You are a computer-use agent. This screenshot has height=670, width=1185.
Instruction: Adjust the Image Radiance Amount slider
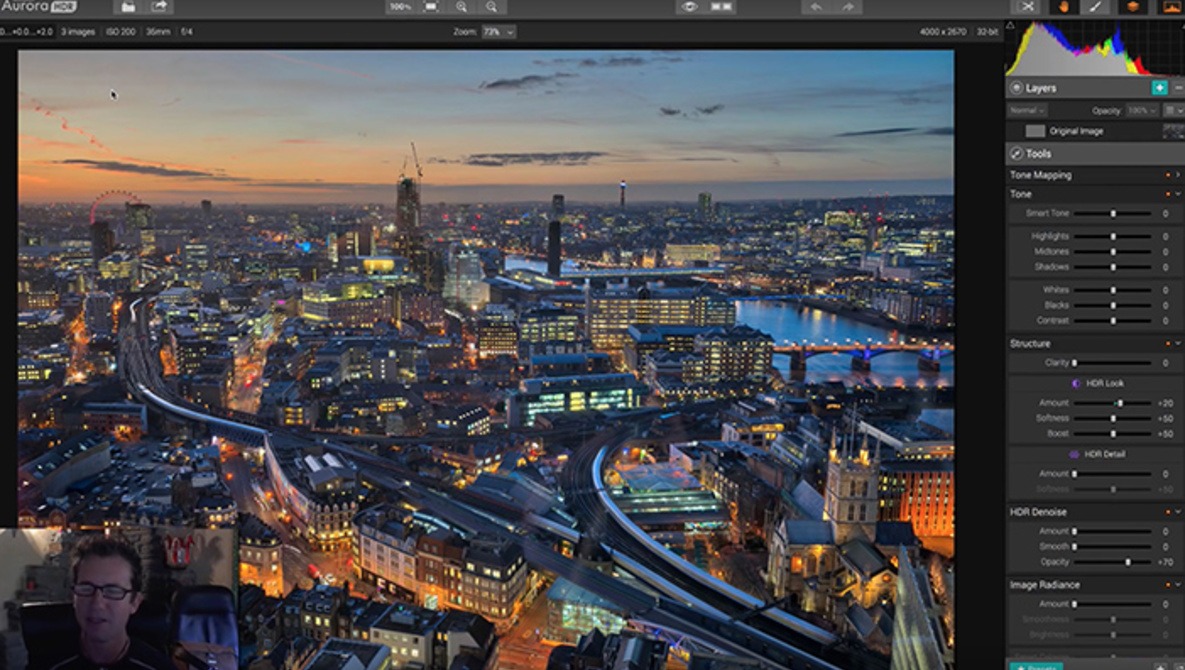1112,604
